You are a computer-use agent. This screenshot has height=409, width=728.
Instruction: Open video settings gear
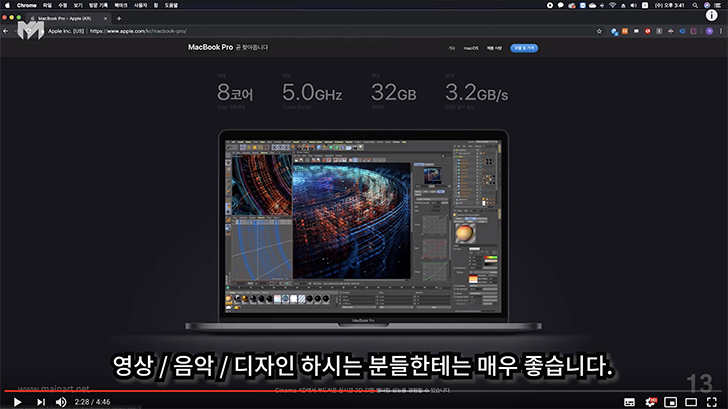pos(650,402)
